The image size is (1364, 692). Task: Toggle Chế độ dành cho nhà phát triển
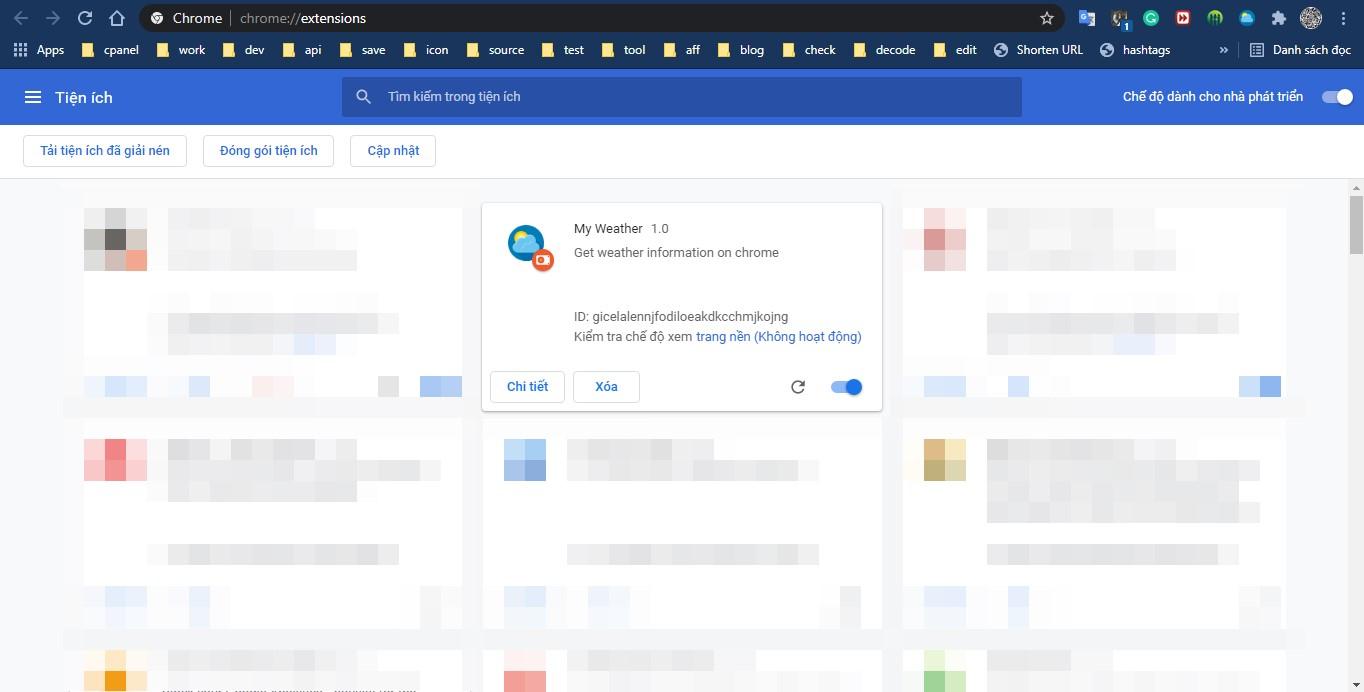1337,97
